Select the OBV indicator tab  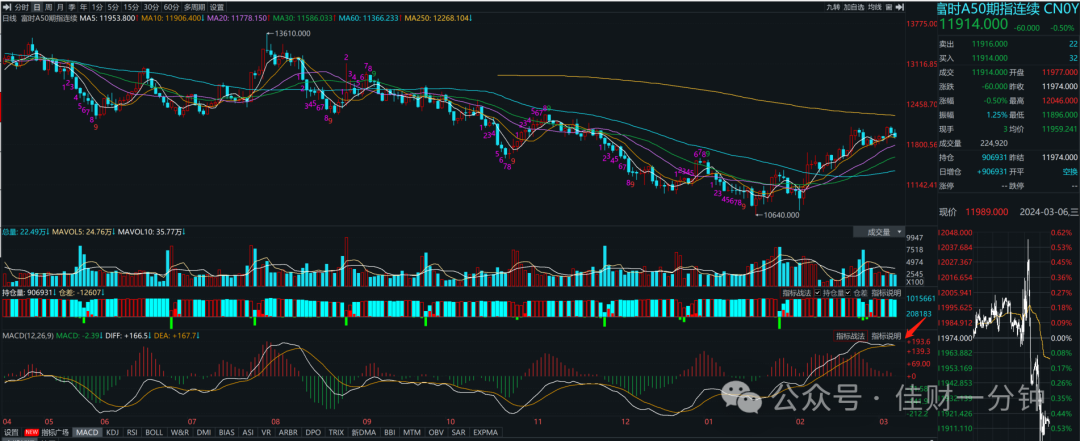click(436, 432)
